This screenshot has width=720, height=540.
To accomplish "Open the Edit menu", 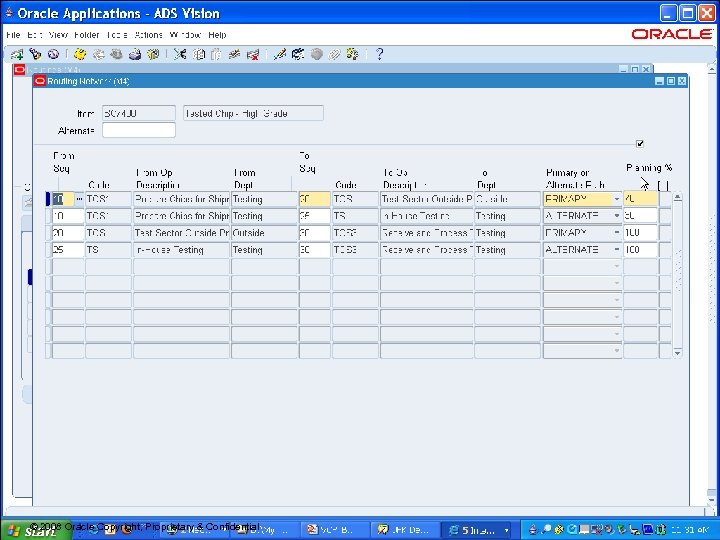I will 34,35.
